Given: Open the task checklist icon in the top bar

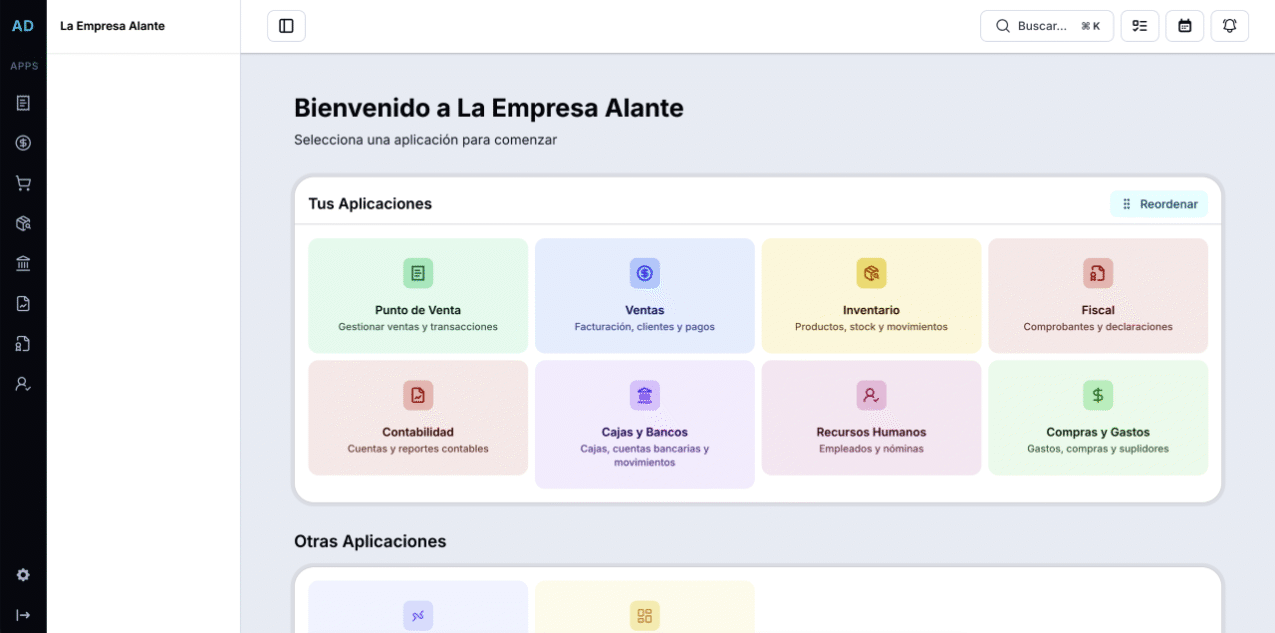Looking at the screenshot, I should point(1139,25).
